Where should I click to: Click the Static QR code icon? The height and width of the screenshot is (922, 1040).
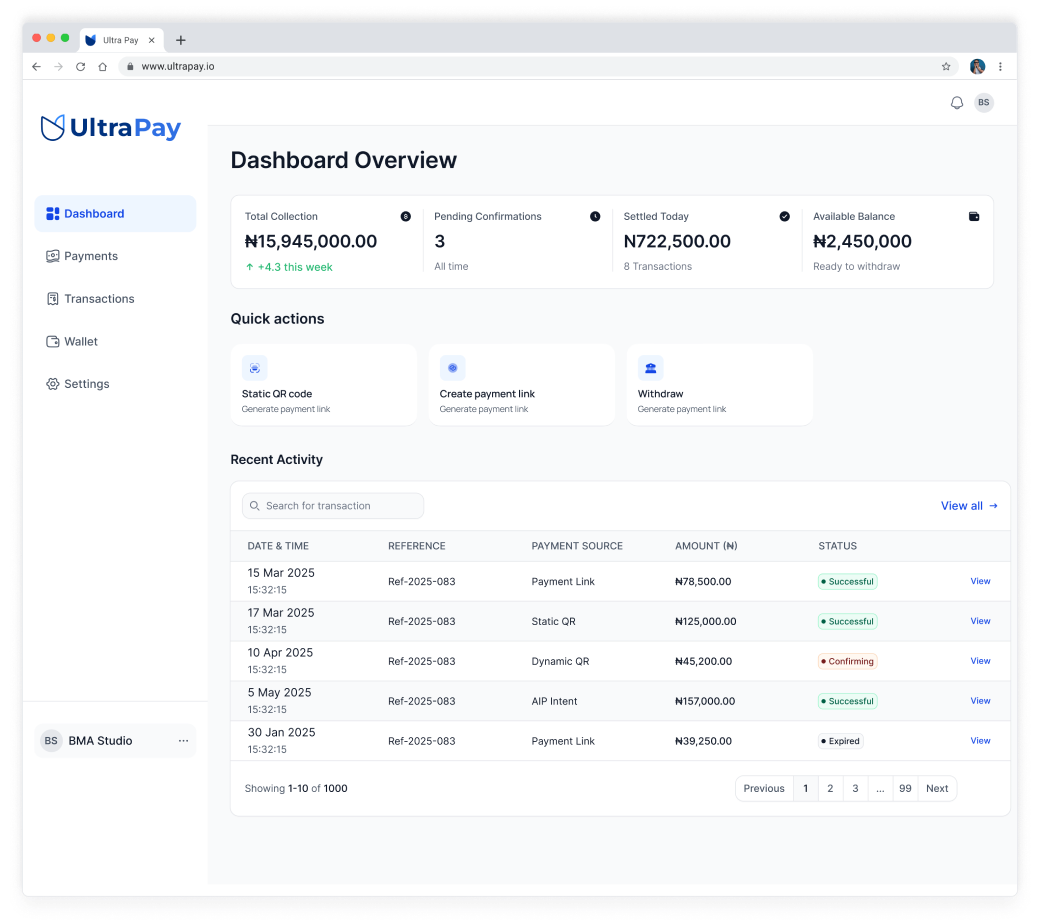[255, 368]
